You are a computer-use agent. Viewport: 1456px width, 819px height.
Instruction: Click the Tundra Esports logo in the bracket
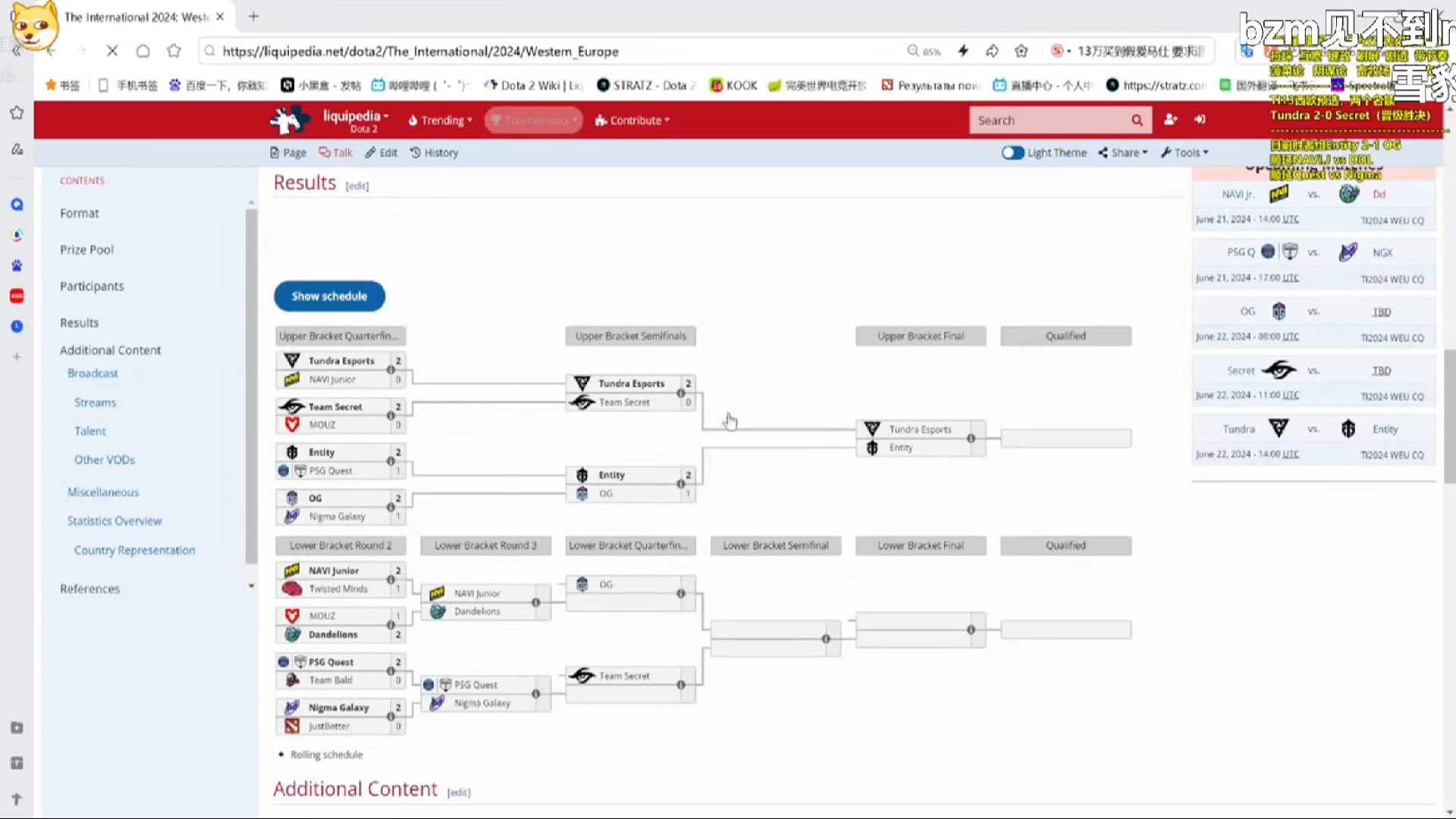pyautogui.click(x=290, y=360)
